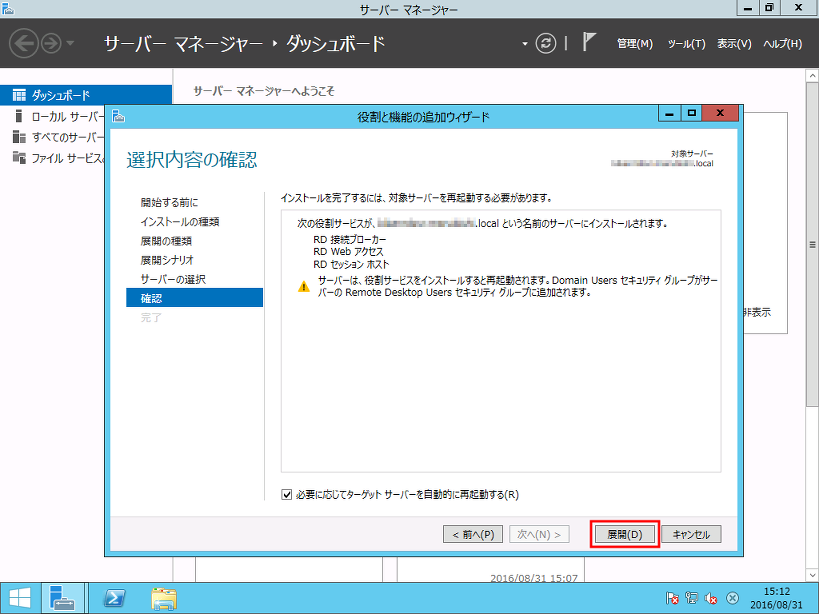Cancel the wizard with キャンセル
The width and height of the screenshot is (819, 614).
[x=691, y=533]
